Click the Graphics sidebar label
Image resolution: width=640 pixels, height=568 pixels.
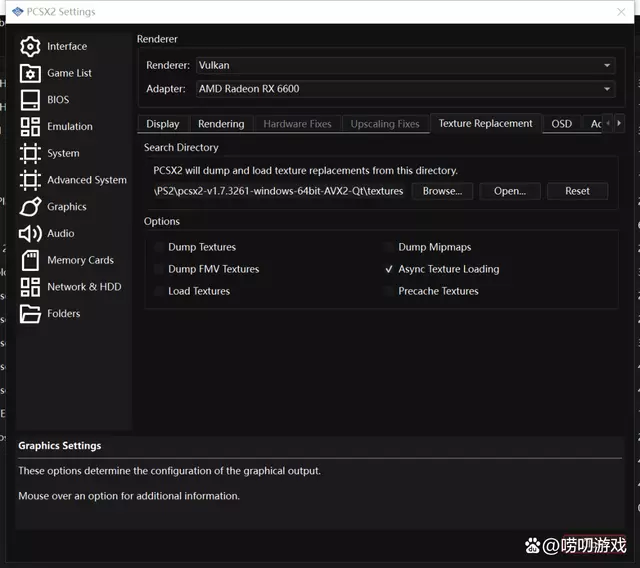click(x=67, y=207)
